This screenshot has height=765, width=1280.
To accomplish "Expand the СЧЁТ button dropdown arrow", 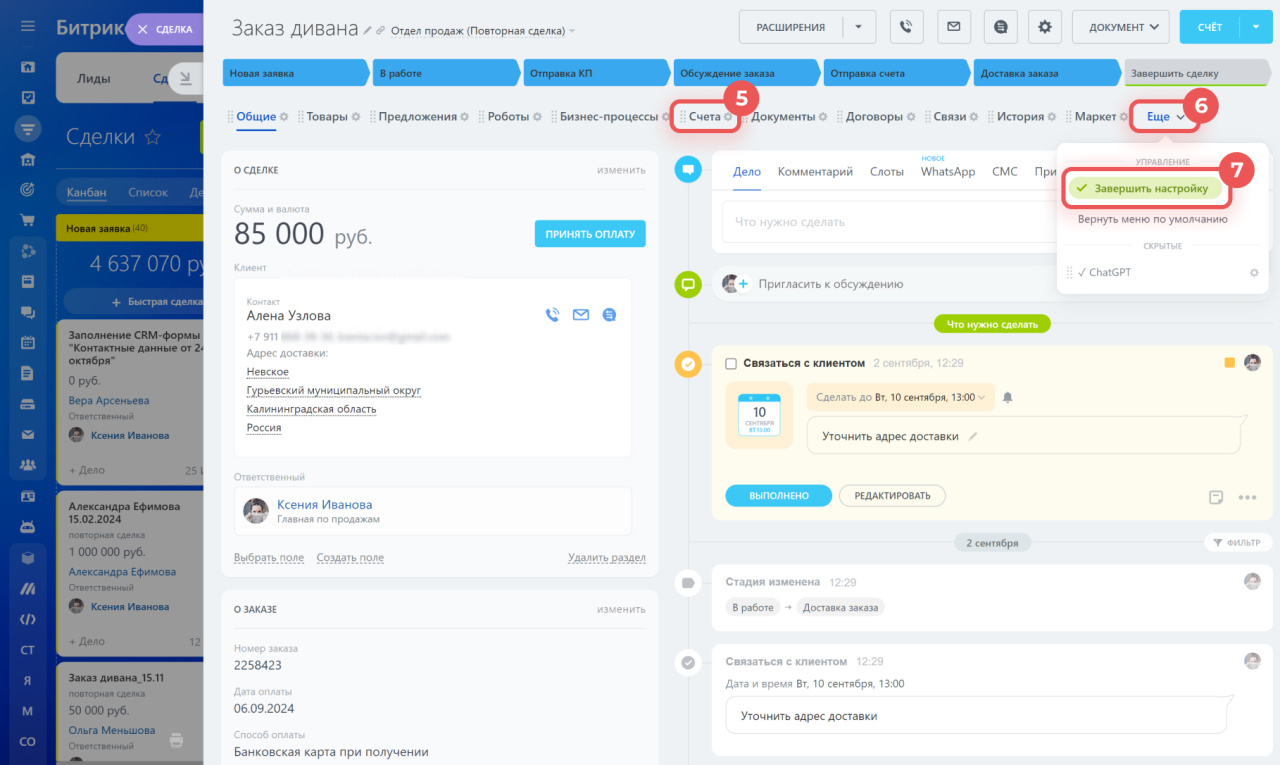I will pyautogui.click(x=1255, y=27).
